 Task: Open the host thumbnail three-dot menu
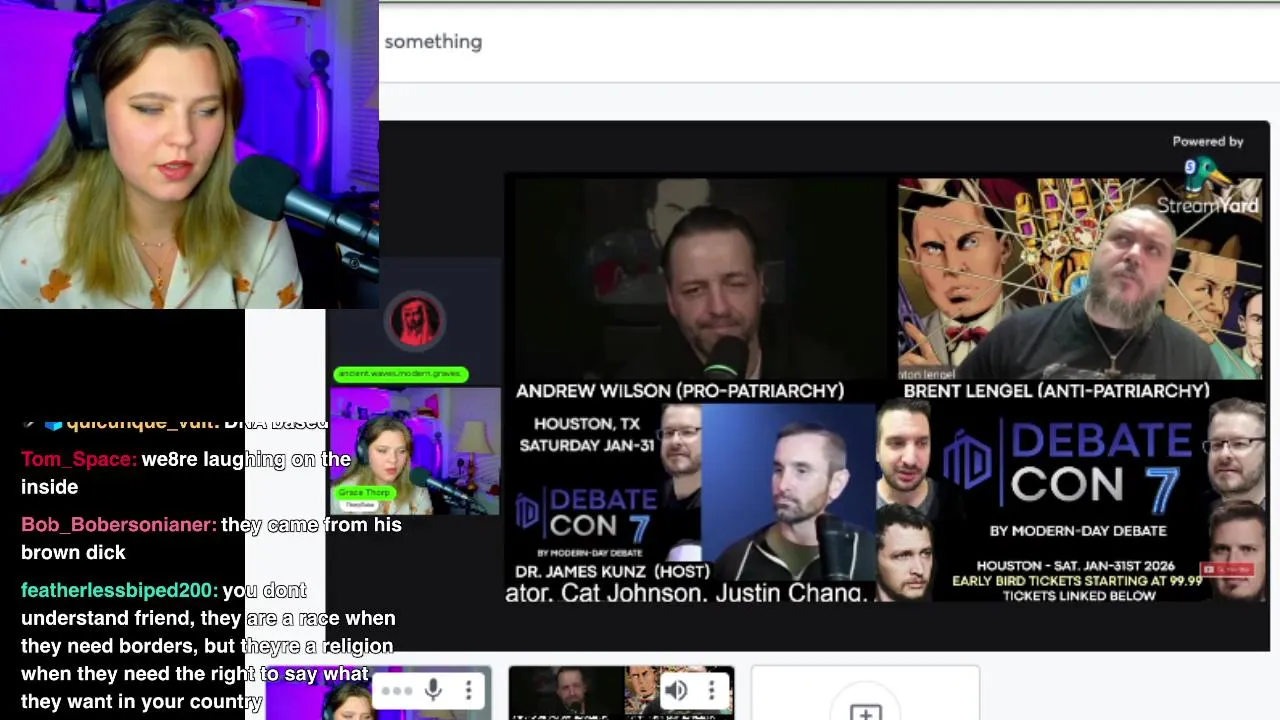tap(468, 691)
